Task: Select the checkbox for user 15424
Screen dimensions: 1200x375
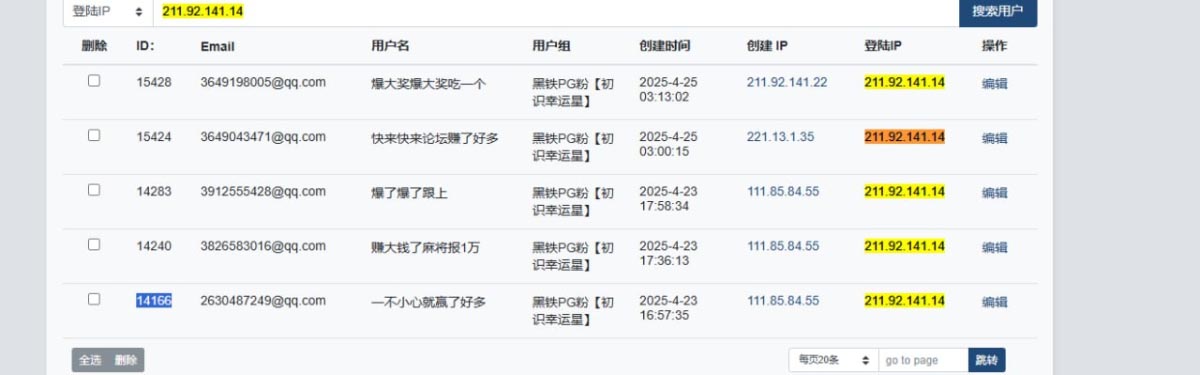Action: pyautogui.click(x=94, y=135)
